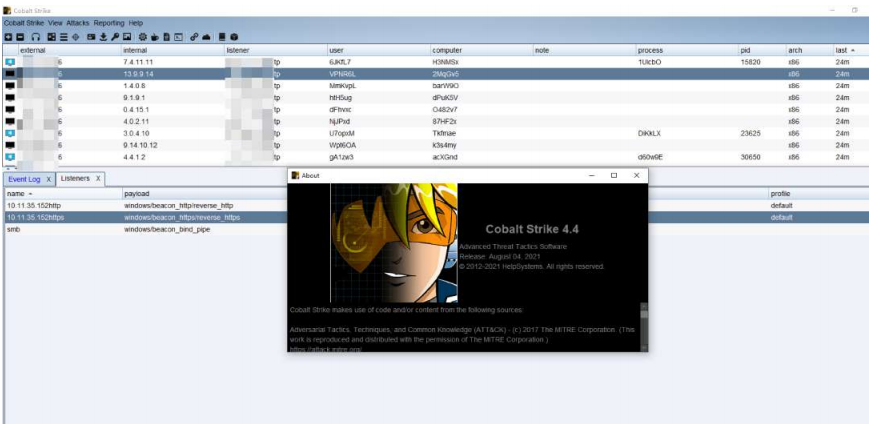Click the Manage web server cloud icon

pyautogui.click(x=206, y=37)
